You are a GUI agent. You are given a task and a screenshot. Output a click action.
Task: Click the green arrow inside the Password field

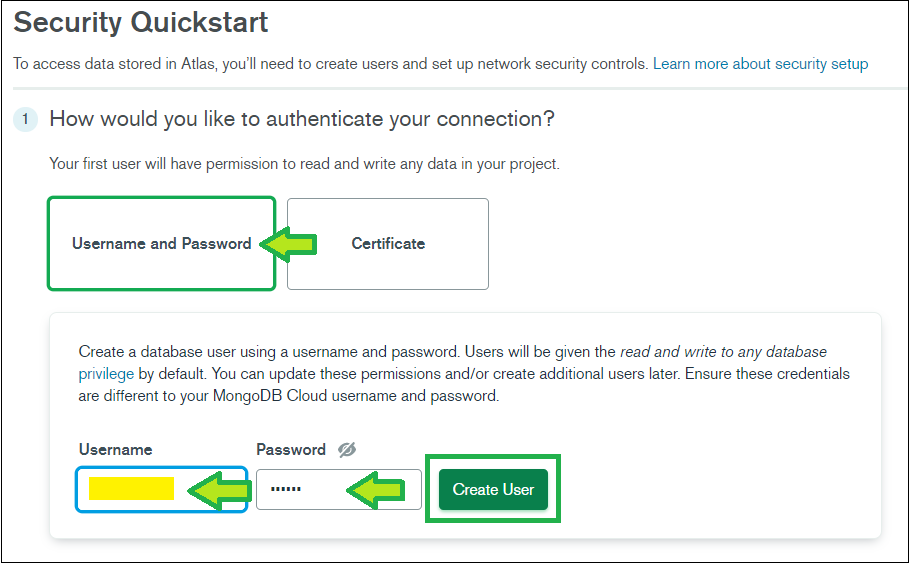(x=376, y=490)
